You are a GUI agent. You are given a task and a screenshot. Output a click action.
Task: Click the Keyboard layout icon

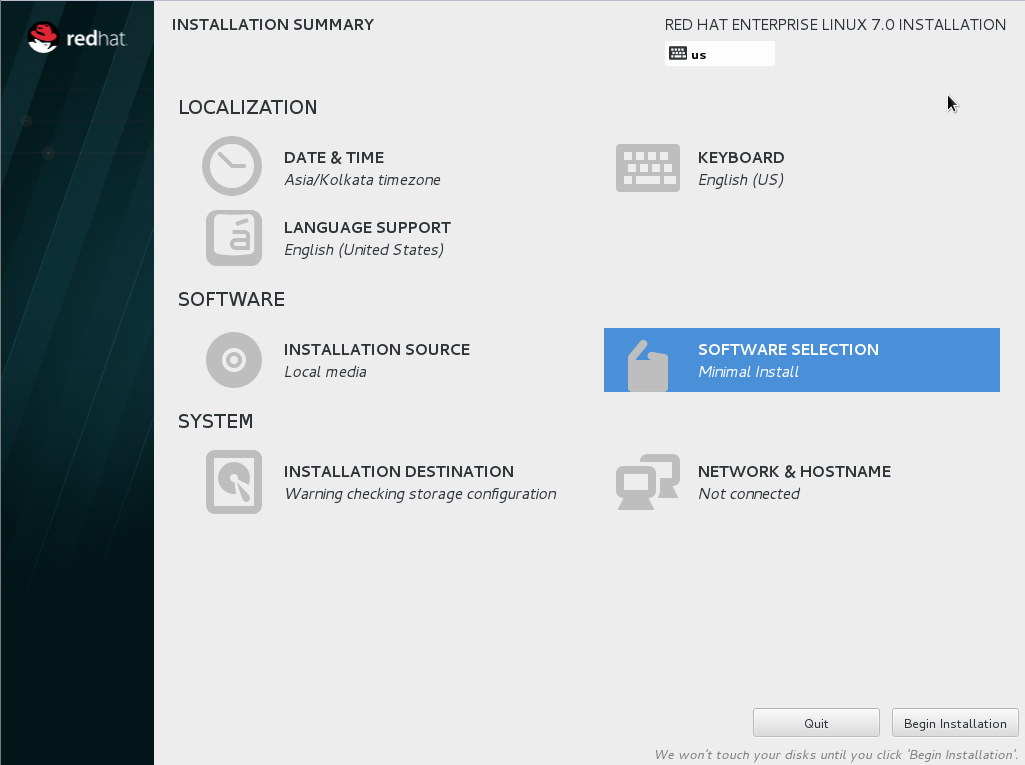click(x=648, y=168)
